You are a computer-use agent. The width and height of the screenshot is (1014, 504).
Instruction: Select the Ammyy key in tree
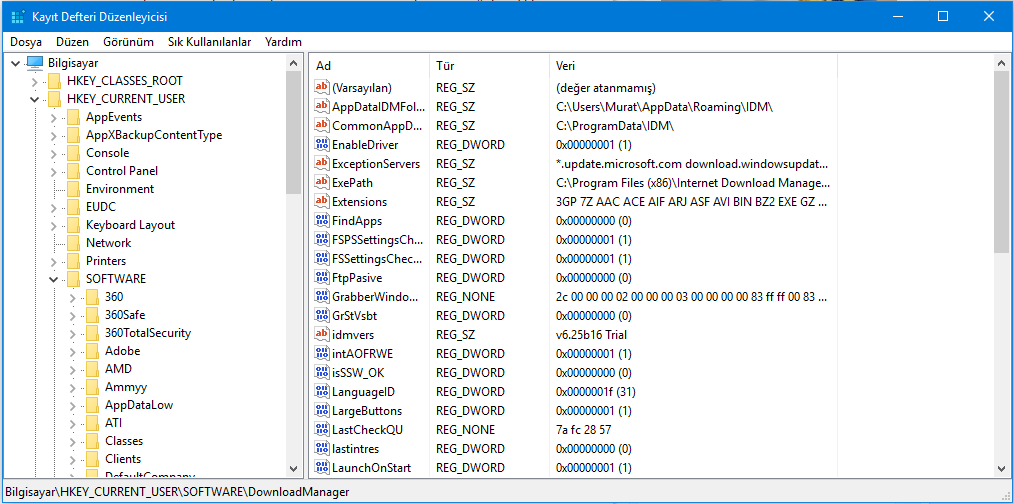(126, 387)
